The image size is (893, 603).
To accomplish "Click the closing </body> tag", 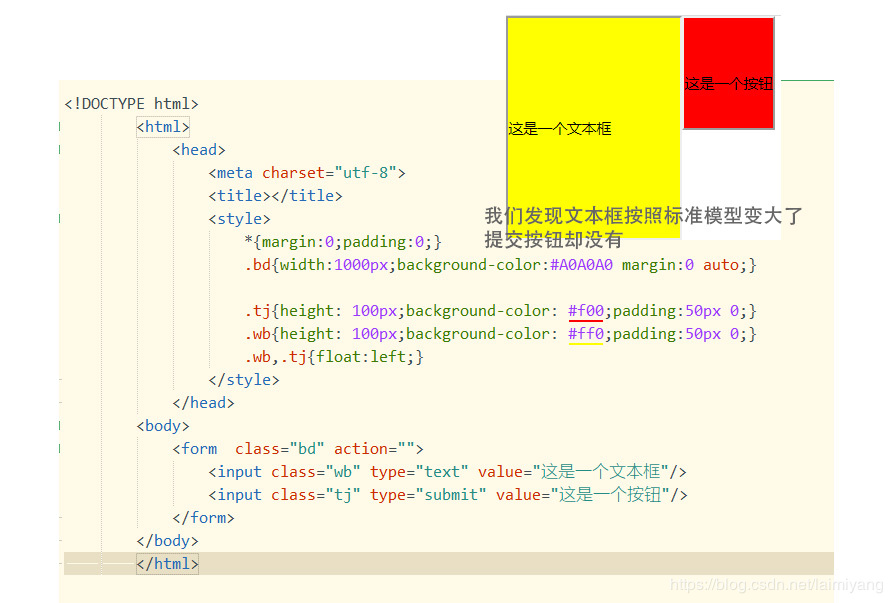I will pyautogui.click(x=167, y=541).
